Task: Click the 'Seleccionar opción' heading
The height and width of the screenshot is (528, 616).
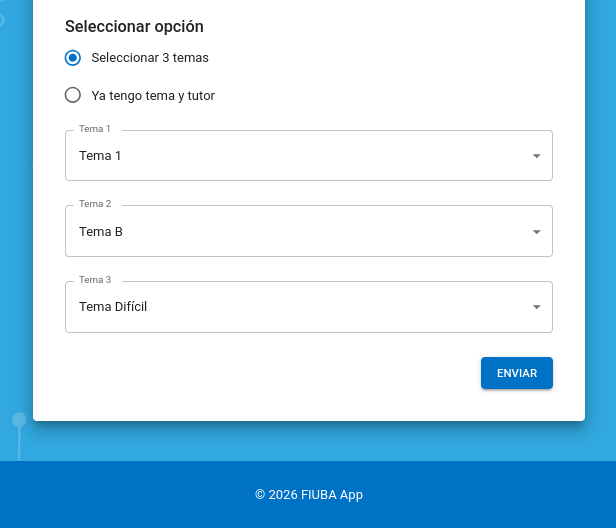Action: [x=134, y=27]
